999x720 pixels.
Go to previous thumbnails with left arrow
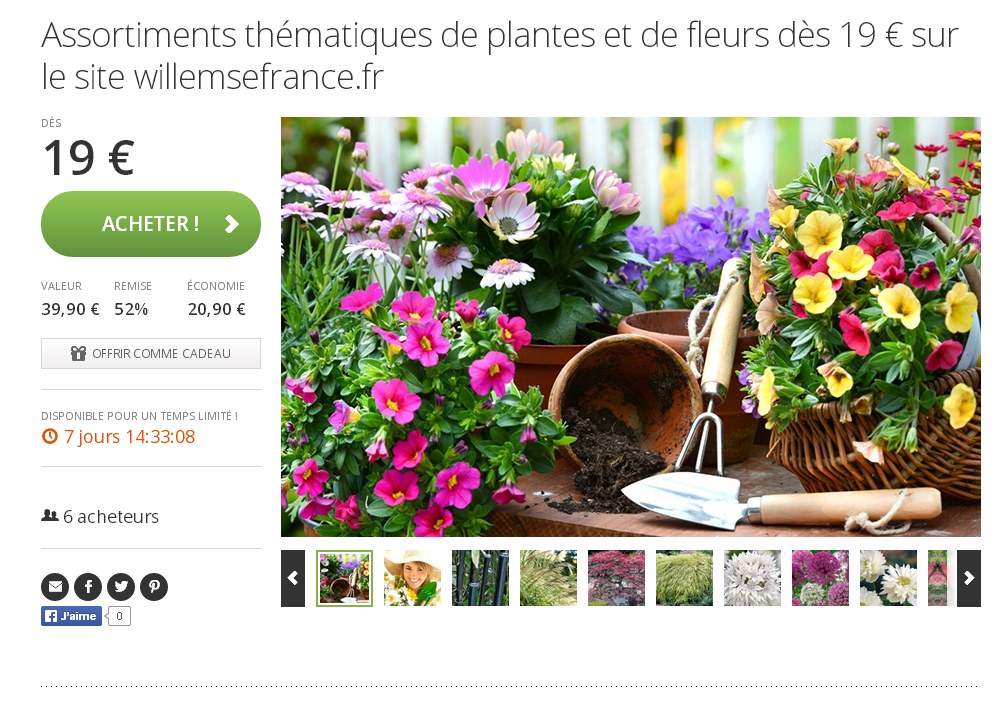pos(293,579)
